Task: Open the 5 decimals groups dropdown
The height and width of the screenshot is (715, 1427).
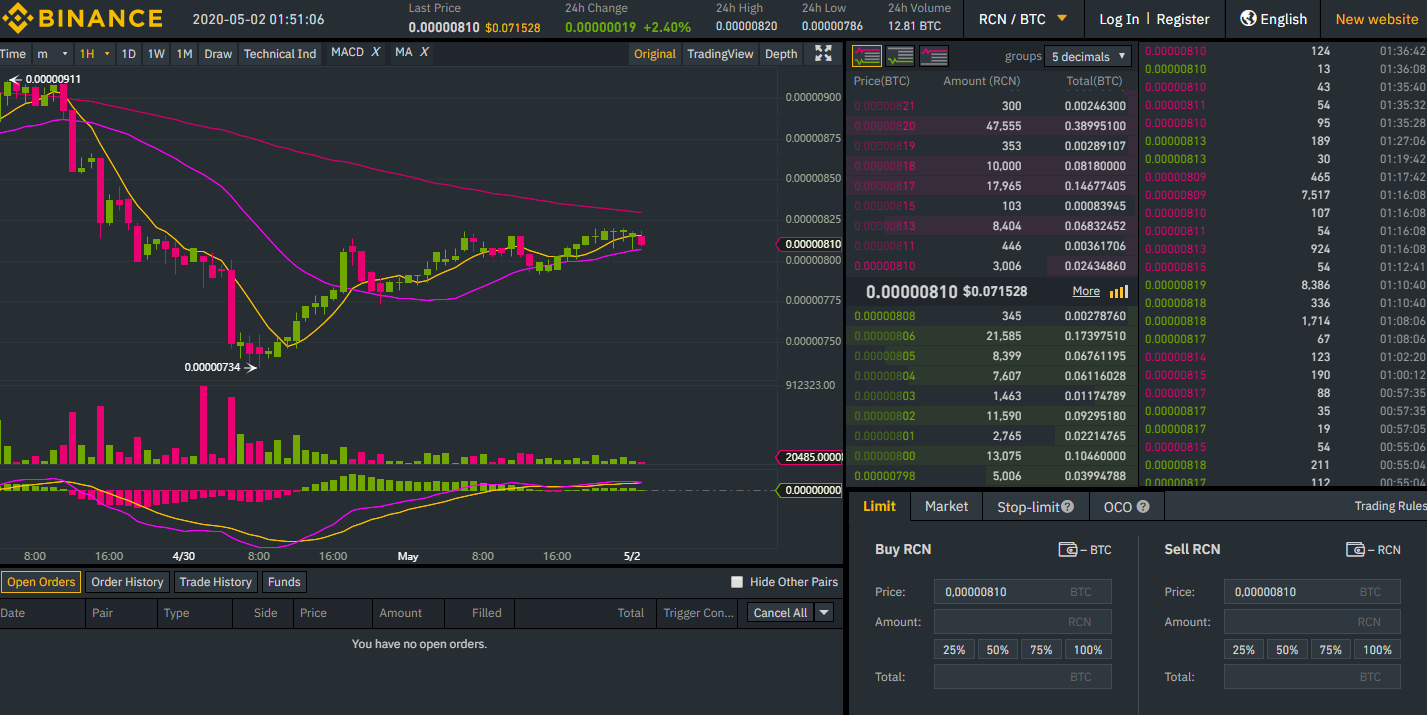Action: tap(1087, 57)
